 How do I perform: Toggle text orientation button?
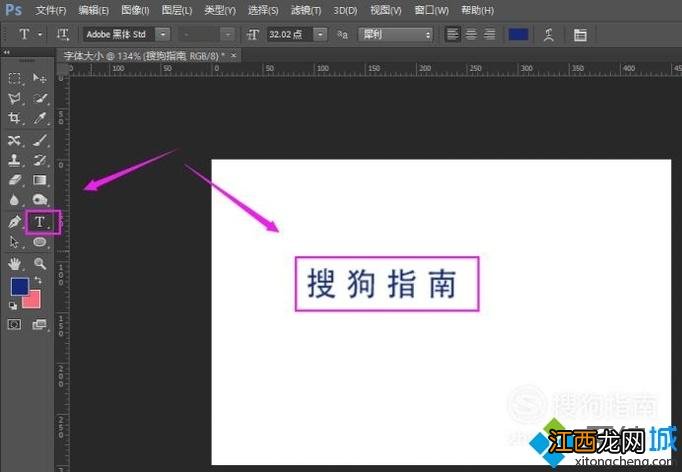point(63,34)
